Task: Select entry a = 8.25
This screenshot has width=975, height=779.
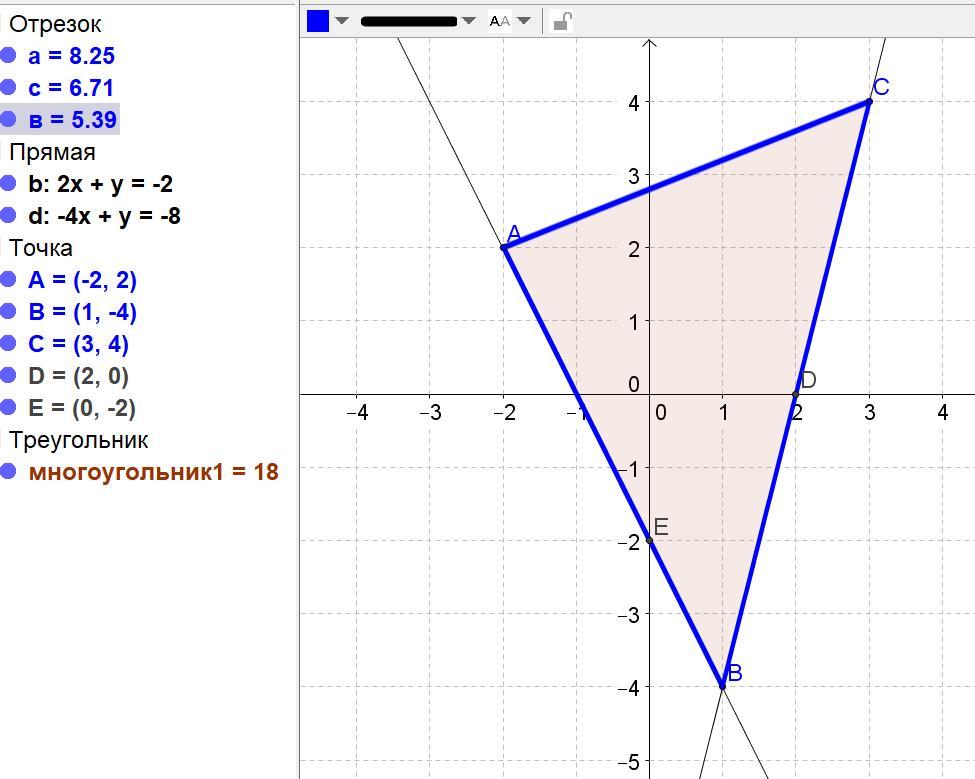Action: 72,56
